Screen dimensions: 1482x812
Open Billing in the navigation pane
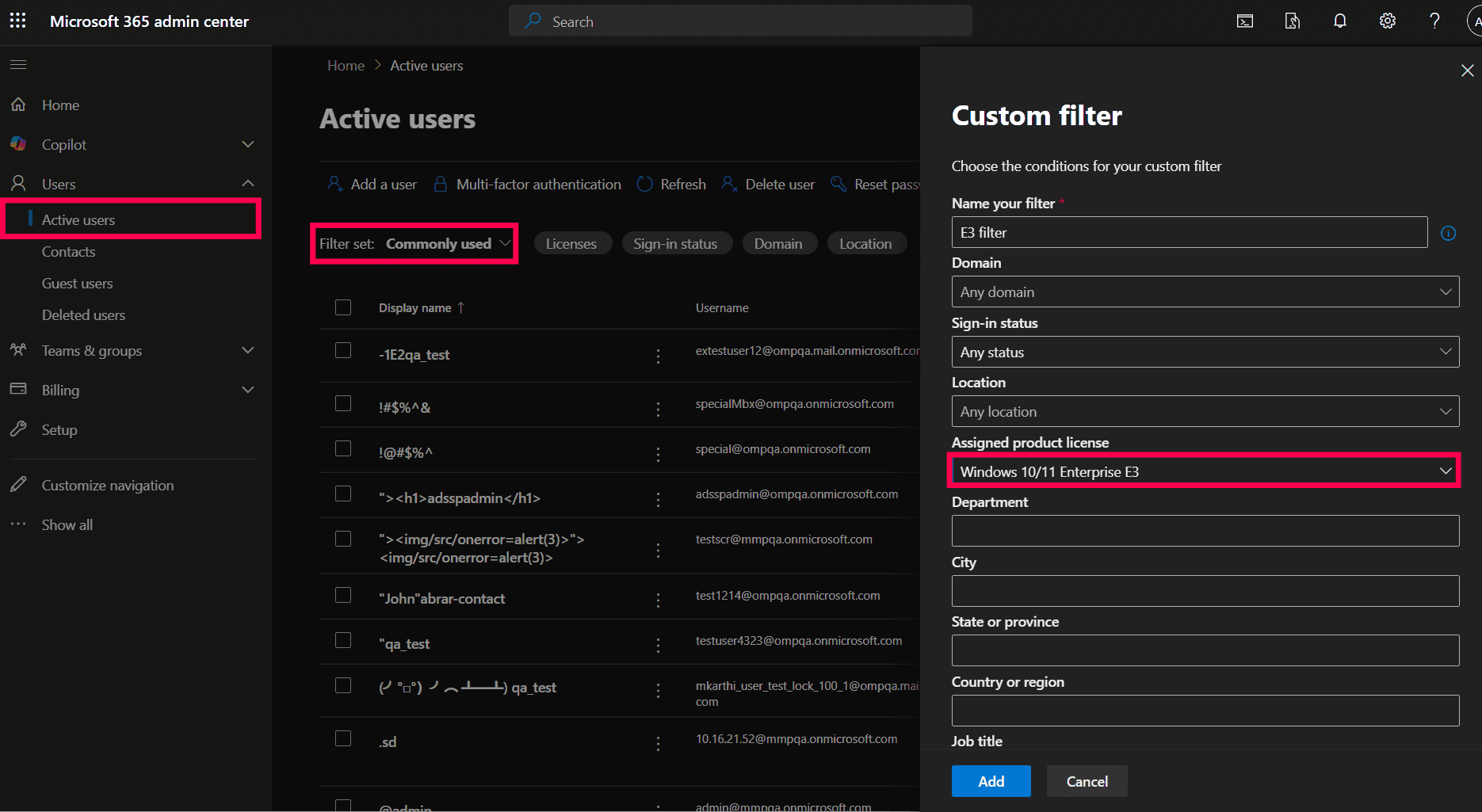[60, 390]
